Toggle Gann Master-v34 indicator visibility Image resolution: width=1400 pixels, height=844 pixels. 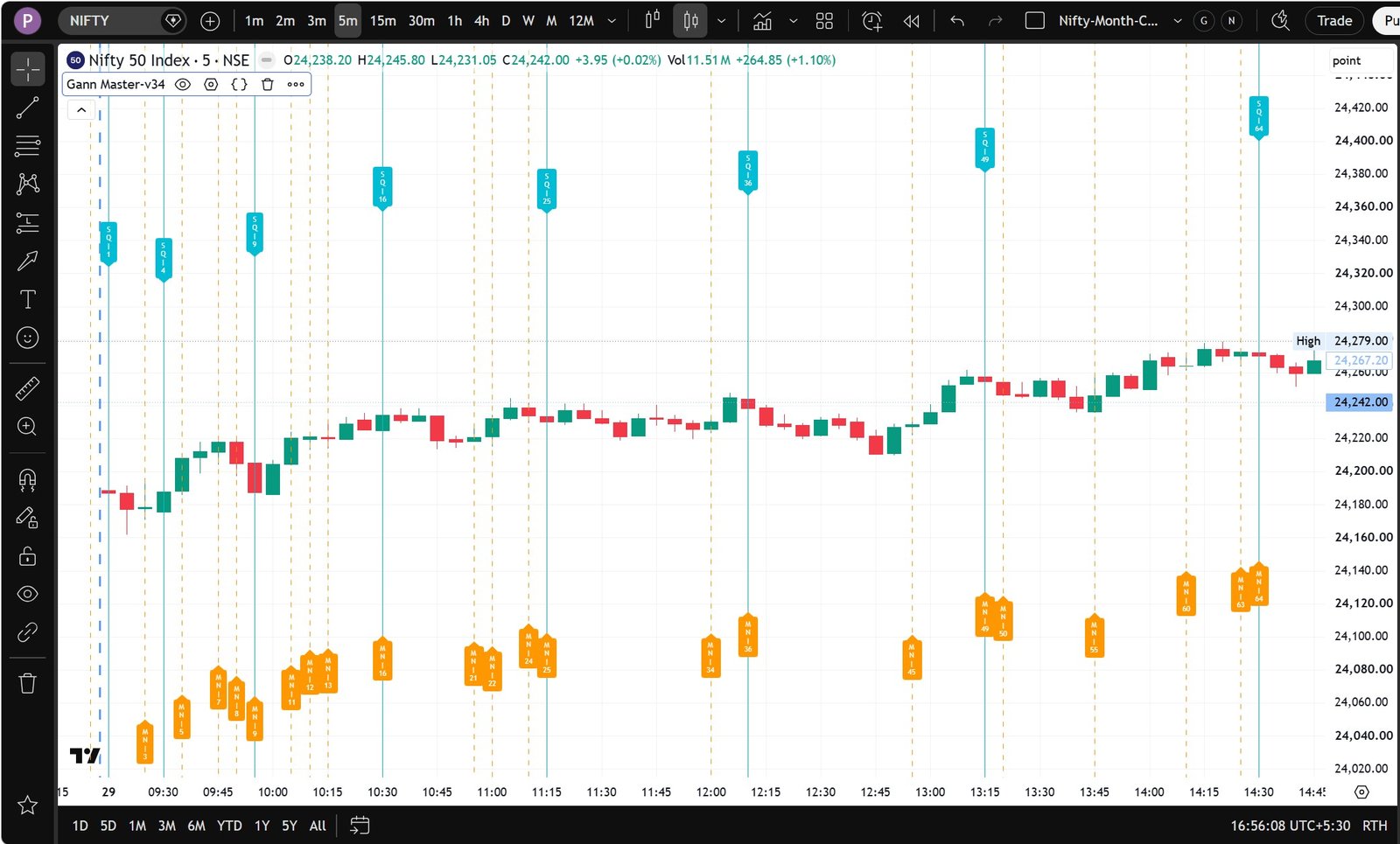click(x=183, y=84)
